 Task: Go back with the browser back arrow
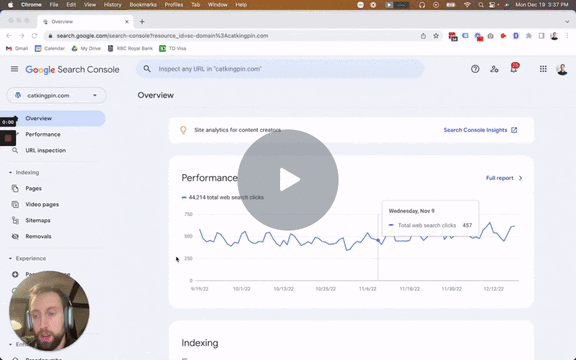click(x=9, y=36)
